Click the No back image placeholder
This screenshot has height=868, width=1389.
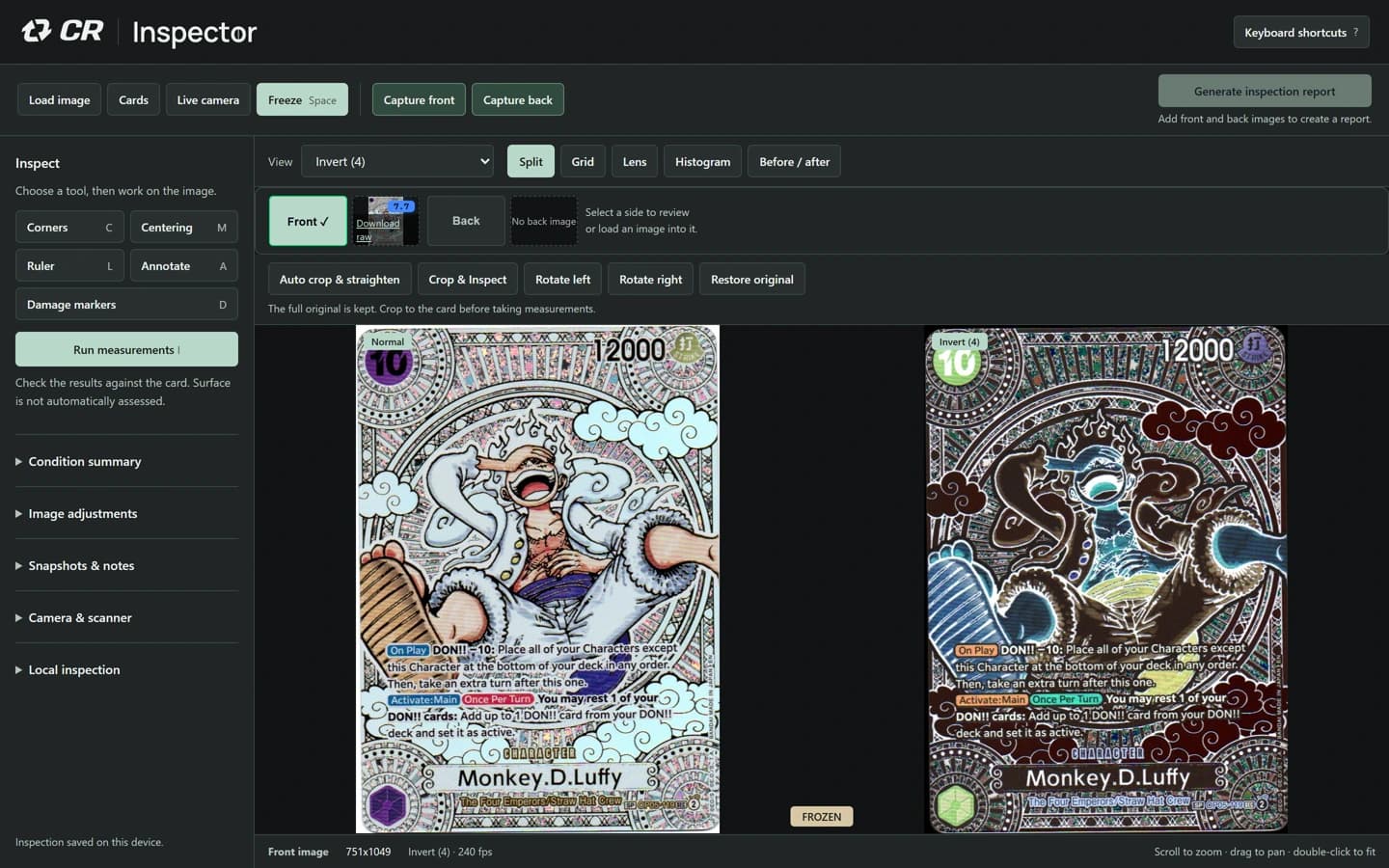pos(544,221)
